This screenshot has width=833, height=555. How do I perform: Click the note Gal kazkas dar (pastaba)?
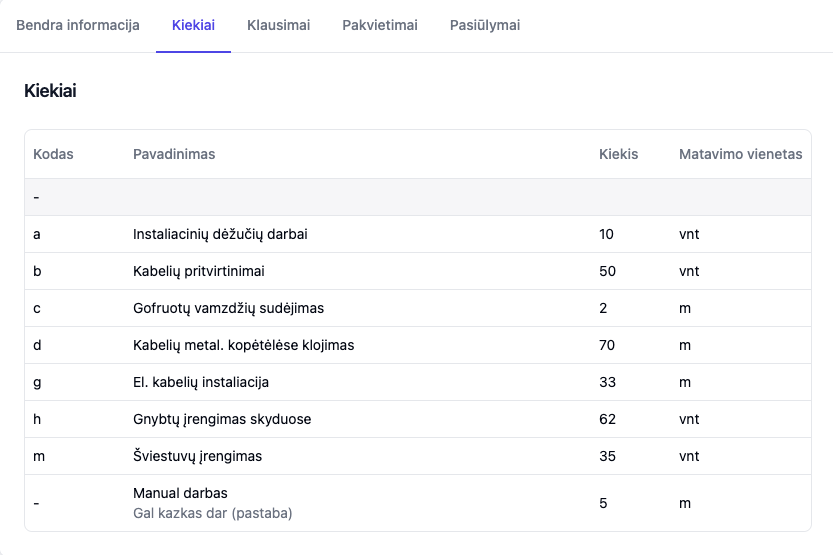(x=212, y=514)
